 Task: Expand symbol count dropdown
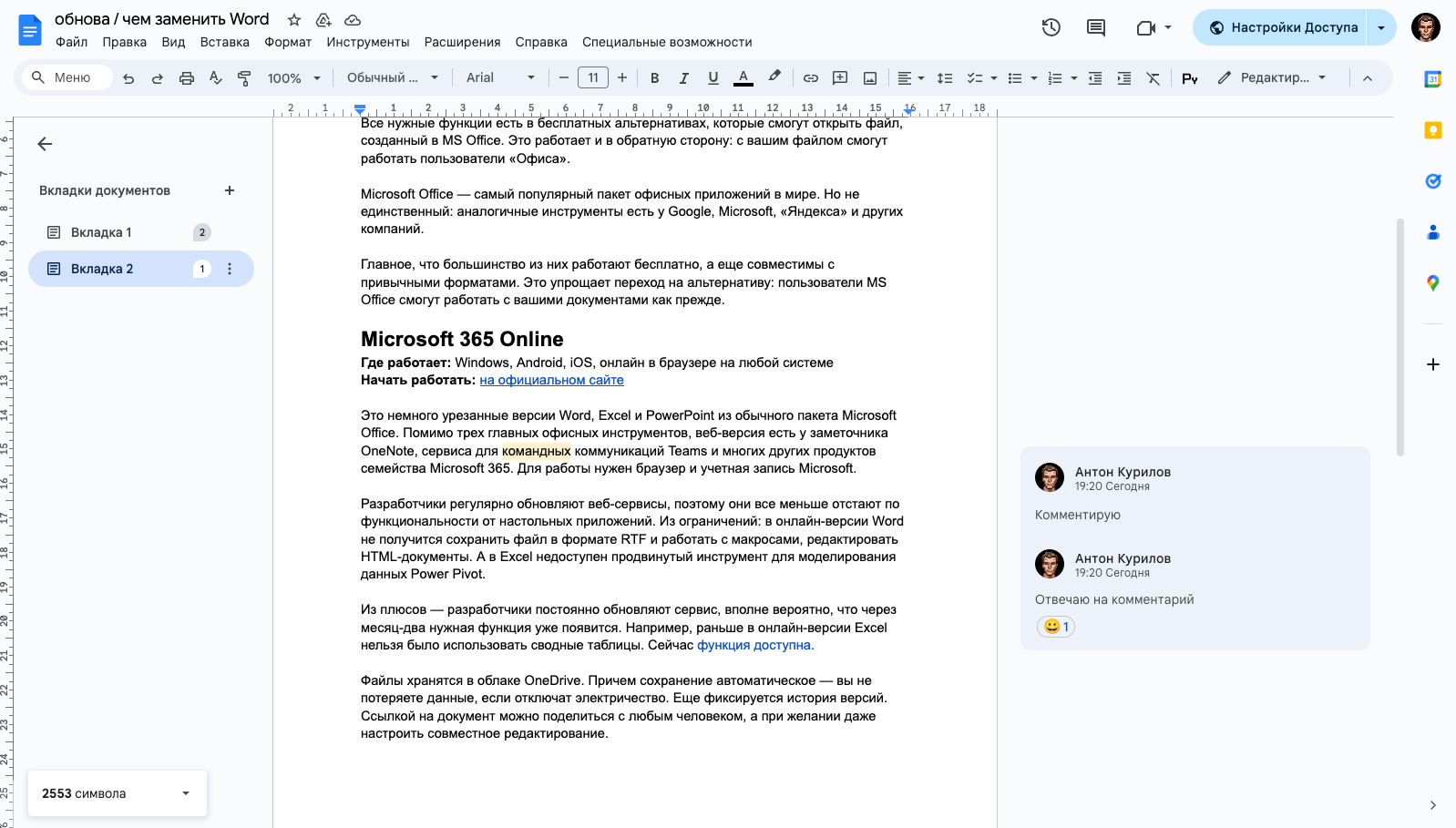(x=186, y=793)
